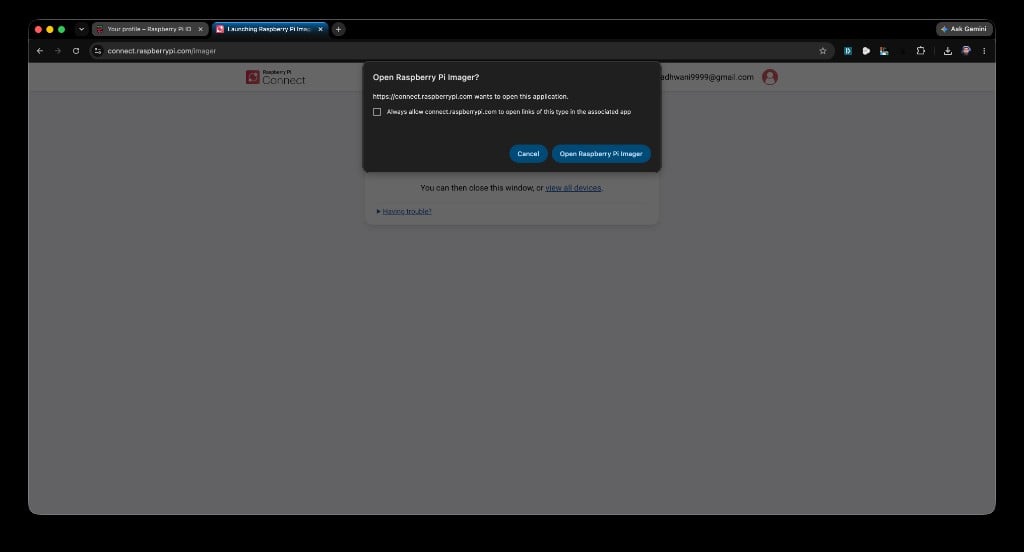Click the address bar URL connect.raspberrypi.com/imager
The width and height of the screenshot is (1024, 552).
(x=161, y=50)
